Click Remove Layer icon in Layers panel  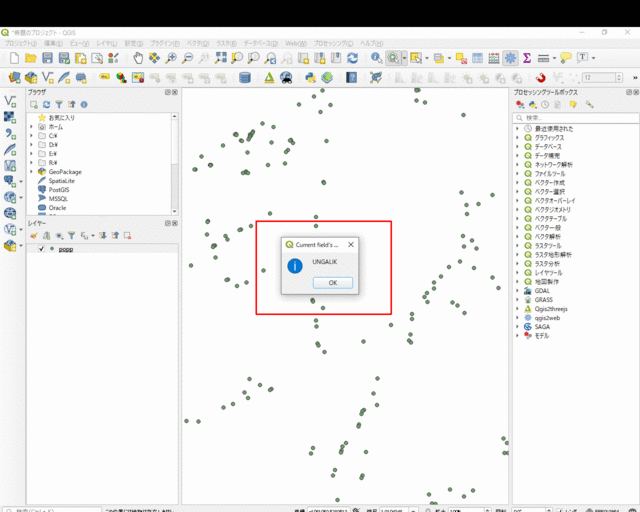click(127, 236)
